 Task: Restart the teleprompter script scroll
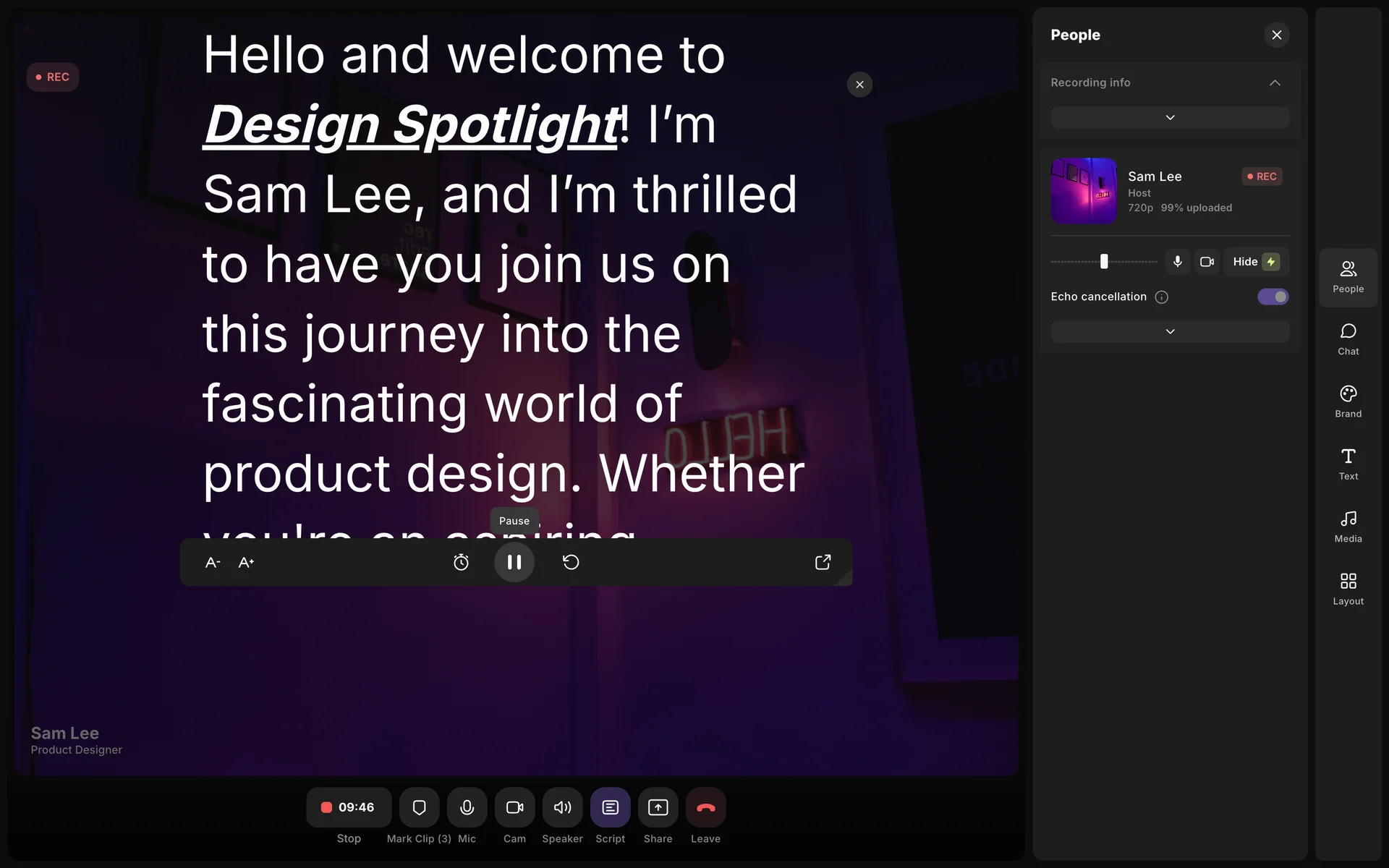[571, 563]
